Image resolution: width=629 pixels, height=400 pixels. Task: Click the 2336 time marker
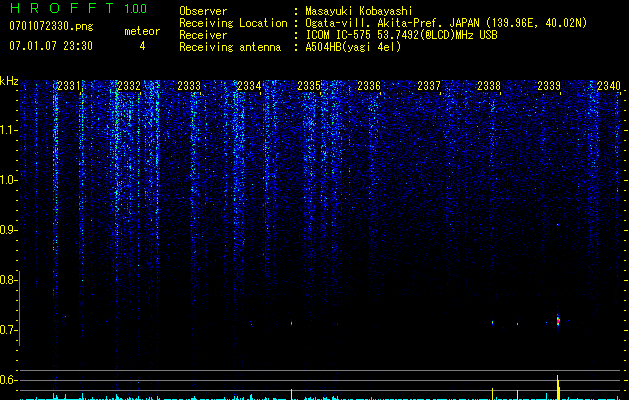[369, 85]
